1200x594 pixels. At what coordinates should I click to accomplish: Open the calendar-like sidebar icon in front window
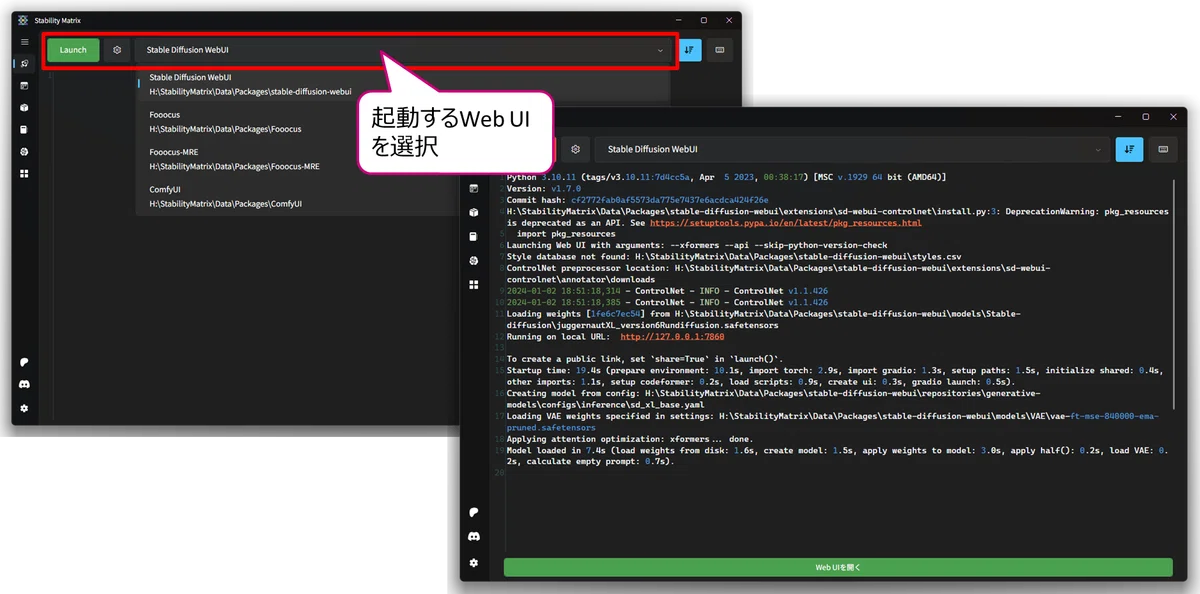pos(473,188)
